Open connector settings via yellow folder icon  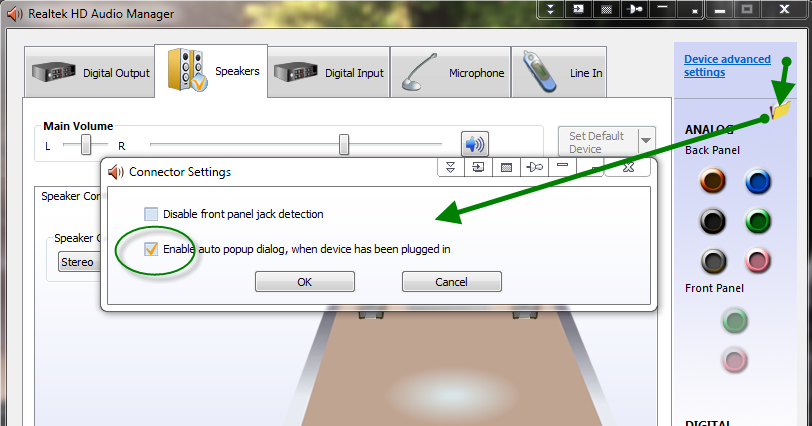point(781,108)
